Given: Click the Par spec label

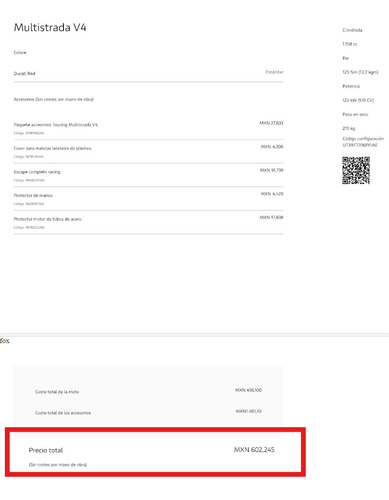Looking at the screenshot, I should coord(346,58).
